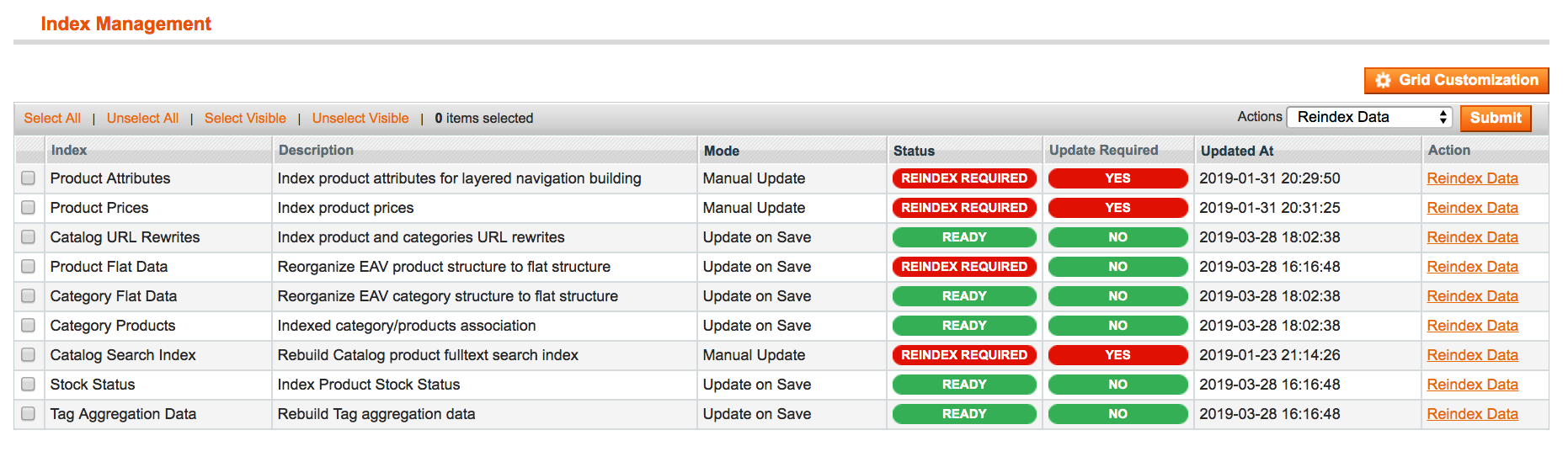The width and height of the screenshot is (1568, 462).
Task: Check the Product Attributes row checkbox
Action: tap(29, 178)
